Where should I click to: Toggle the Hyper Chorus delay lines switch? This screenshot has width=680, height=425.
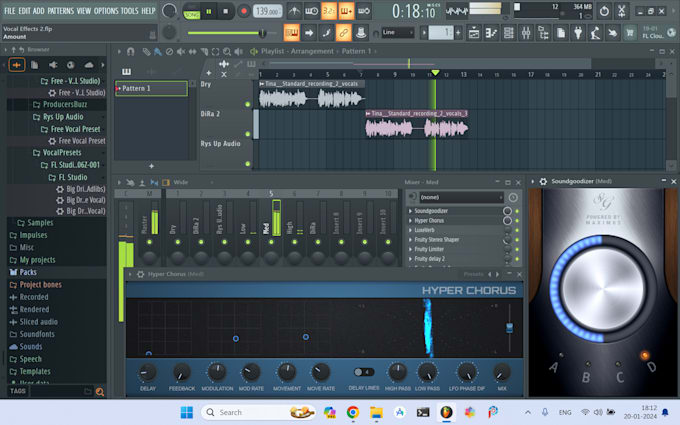coord(363,372)
